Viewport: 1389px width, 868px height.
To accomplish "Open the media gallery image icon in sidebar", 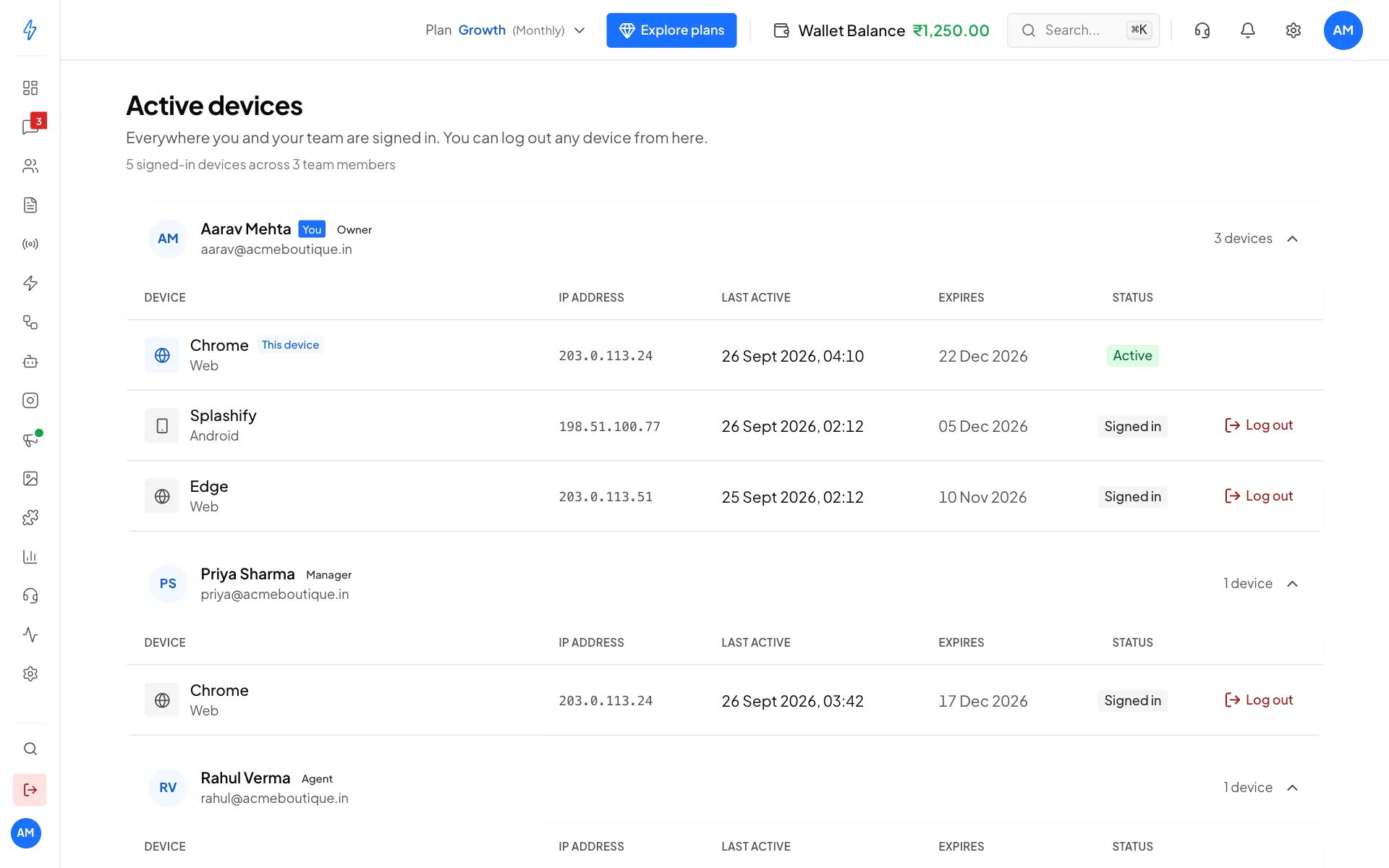I will (30, 478).
